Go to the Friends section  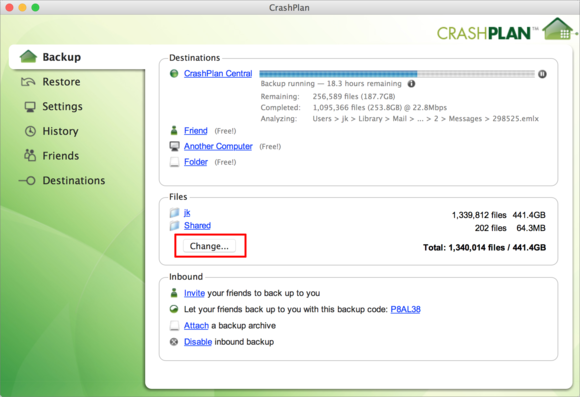tap(61, 156)
